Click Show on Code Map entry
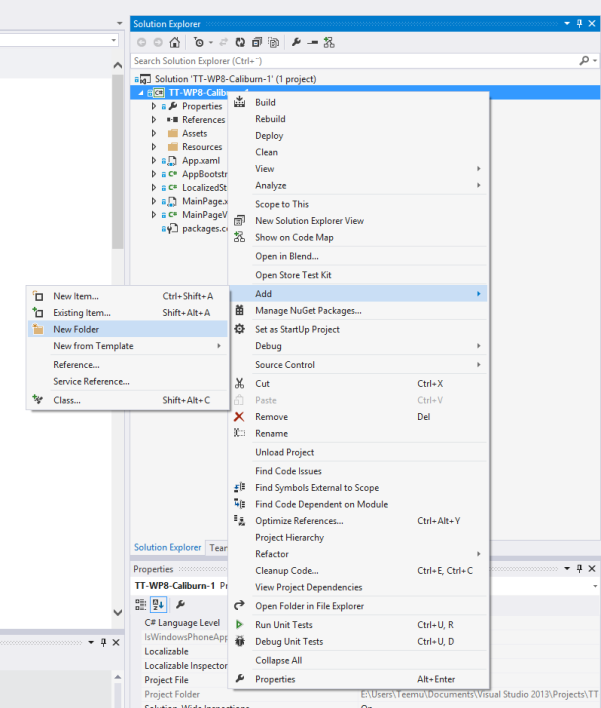 pyautogui.click(x=360, y=238)
